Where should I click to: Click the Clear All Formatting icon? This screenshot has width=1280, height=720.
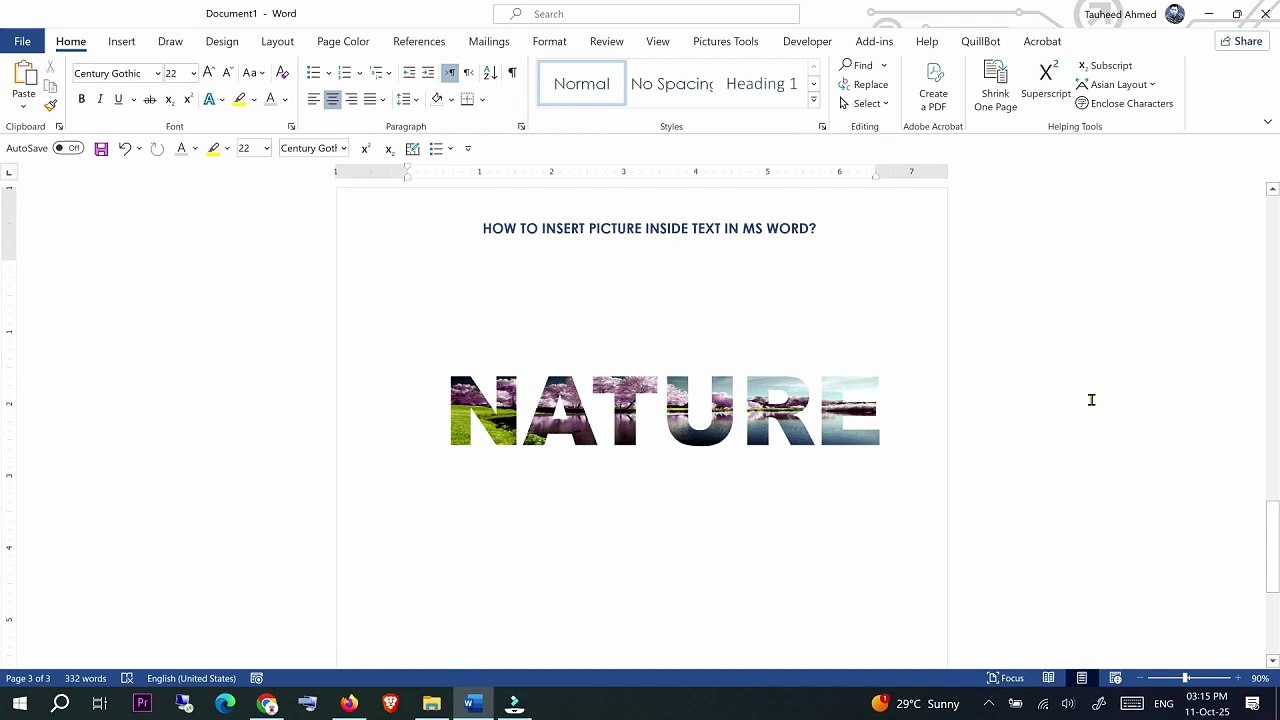282,73
